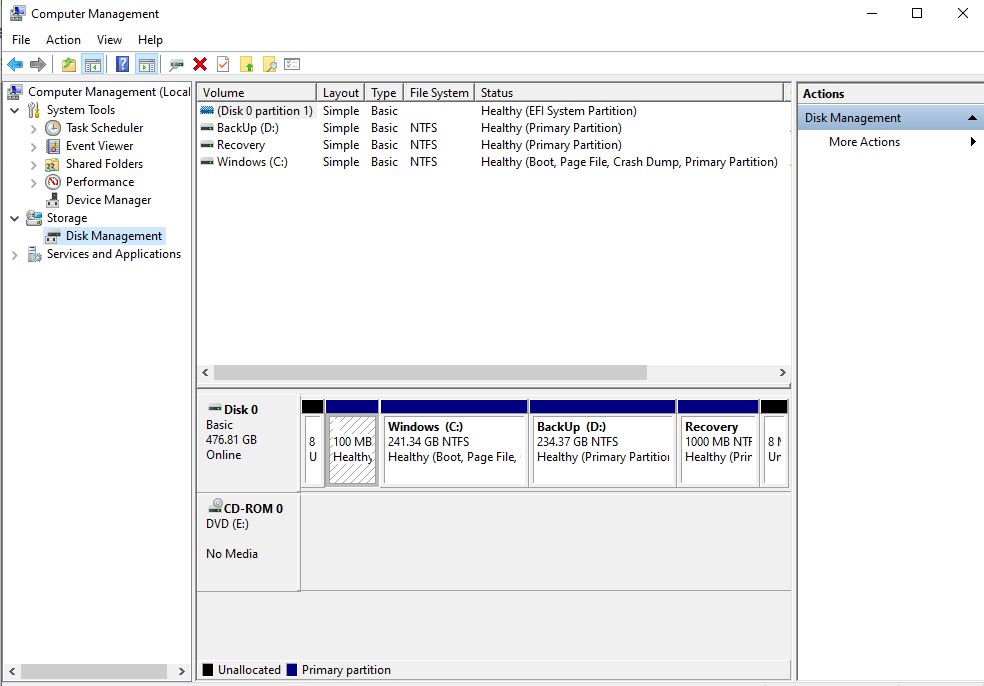The height and width of the screenshot is (686, 984).
Task: Click the Computer Management title bar icon
Action: coord(18,13)
